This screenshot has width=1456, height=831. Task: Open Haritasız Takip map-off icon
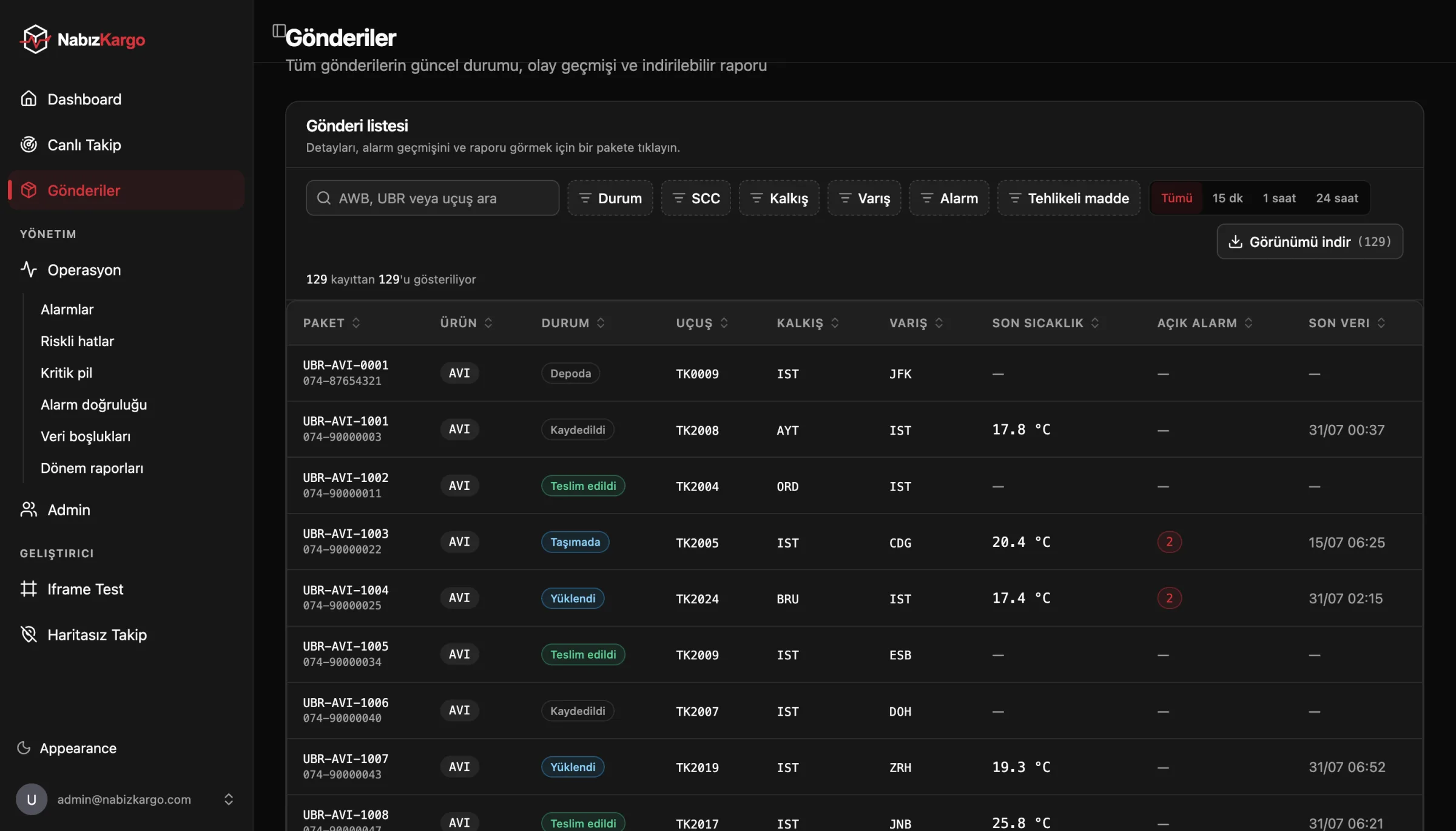[29, 634]
